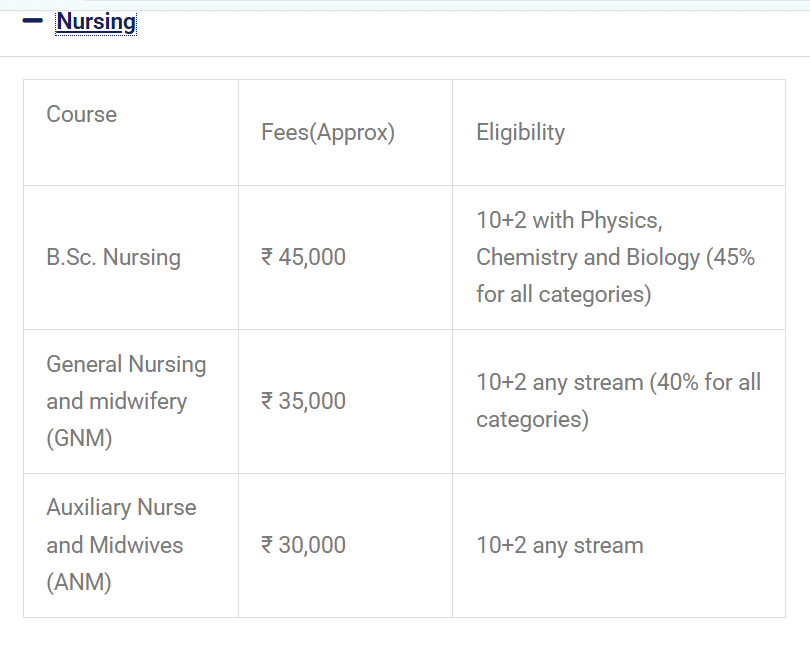Click the rupee symbol before 35,000
The image size is (810, 664).
click(267, 401)
